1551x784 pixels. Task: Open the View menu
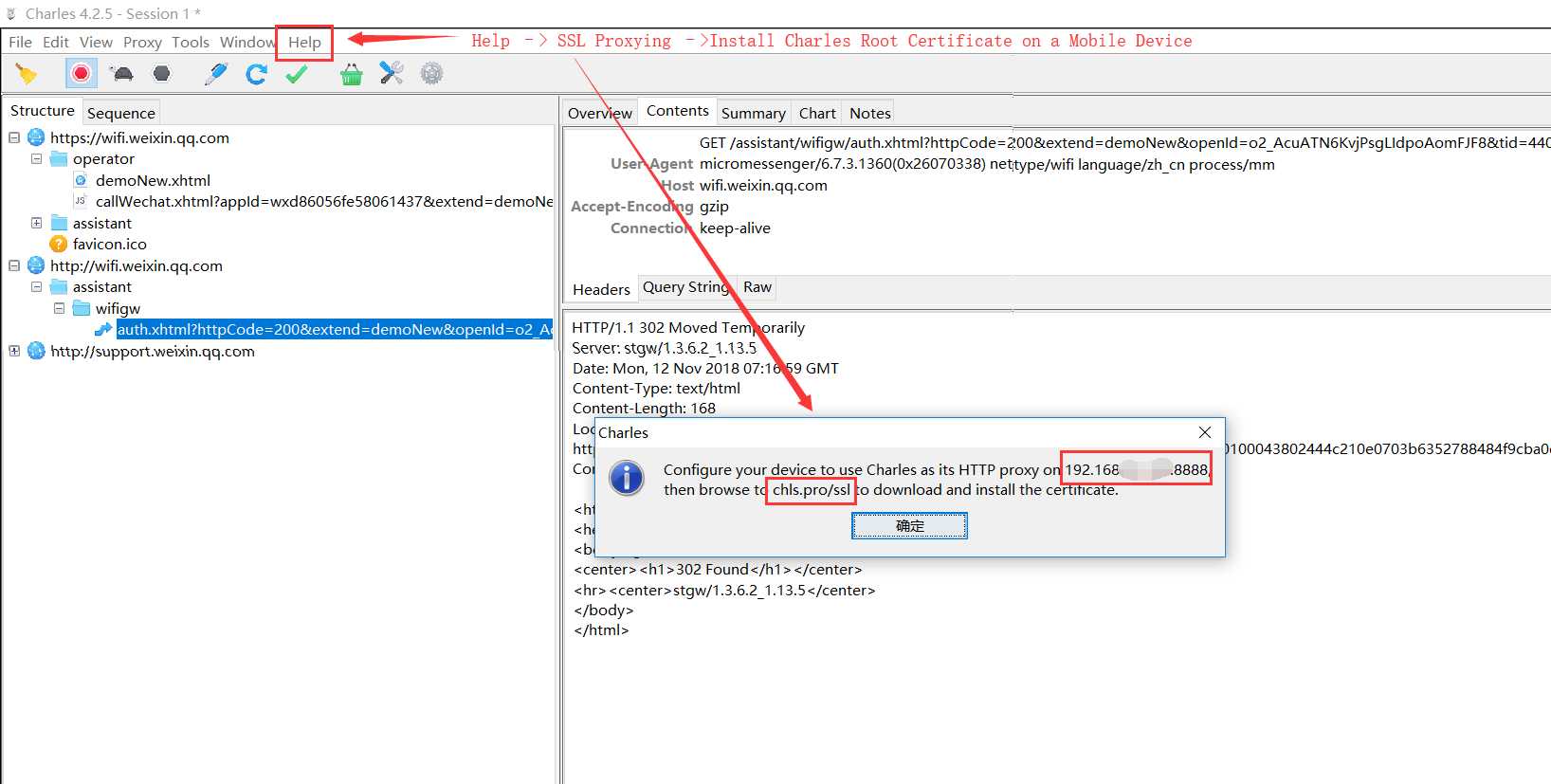pyautogui.click(x=96, y=42)
